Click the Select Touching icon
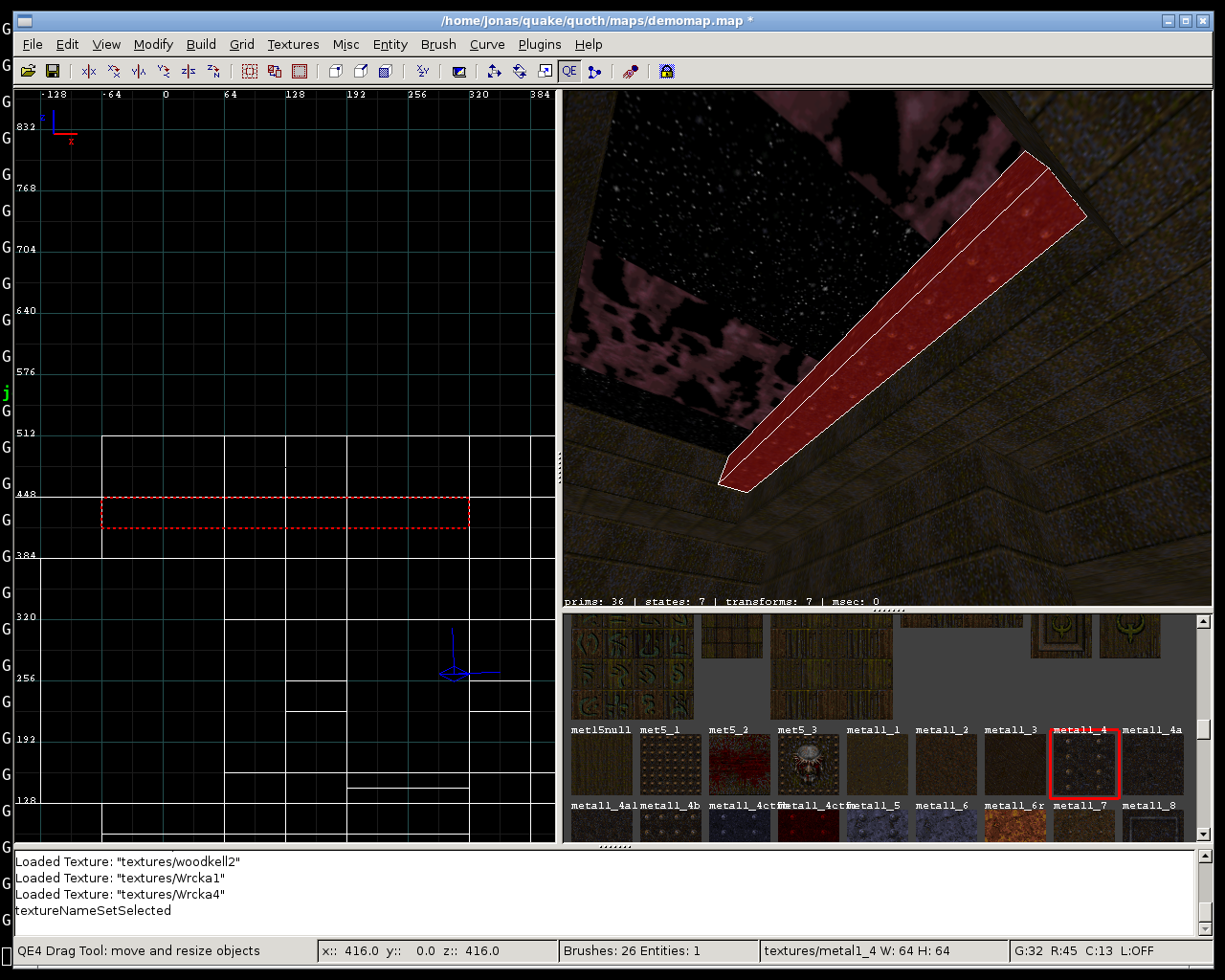 click(275, 71)
